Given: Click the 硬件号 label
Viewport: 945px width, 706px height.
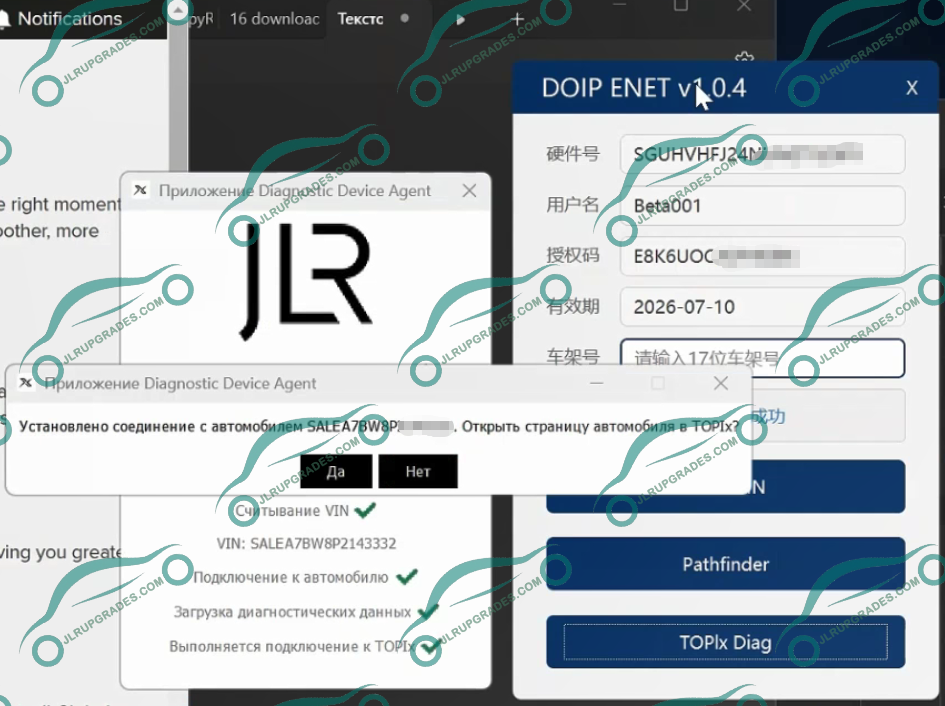Looking at the screenshot, I should pyautogui.click(x=573, y=154).
